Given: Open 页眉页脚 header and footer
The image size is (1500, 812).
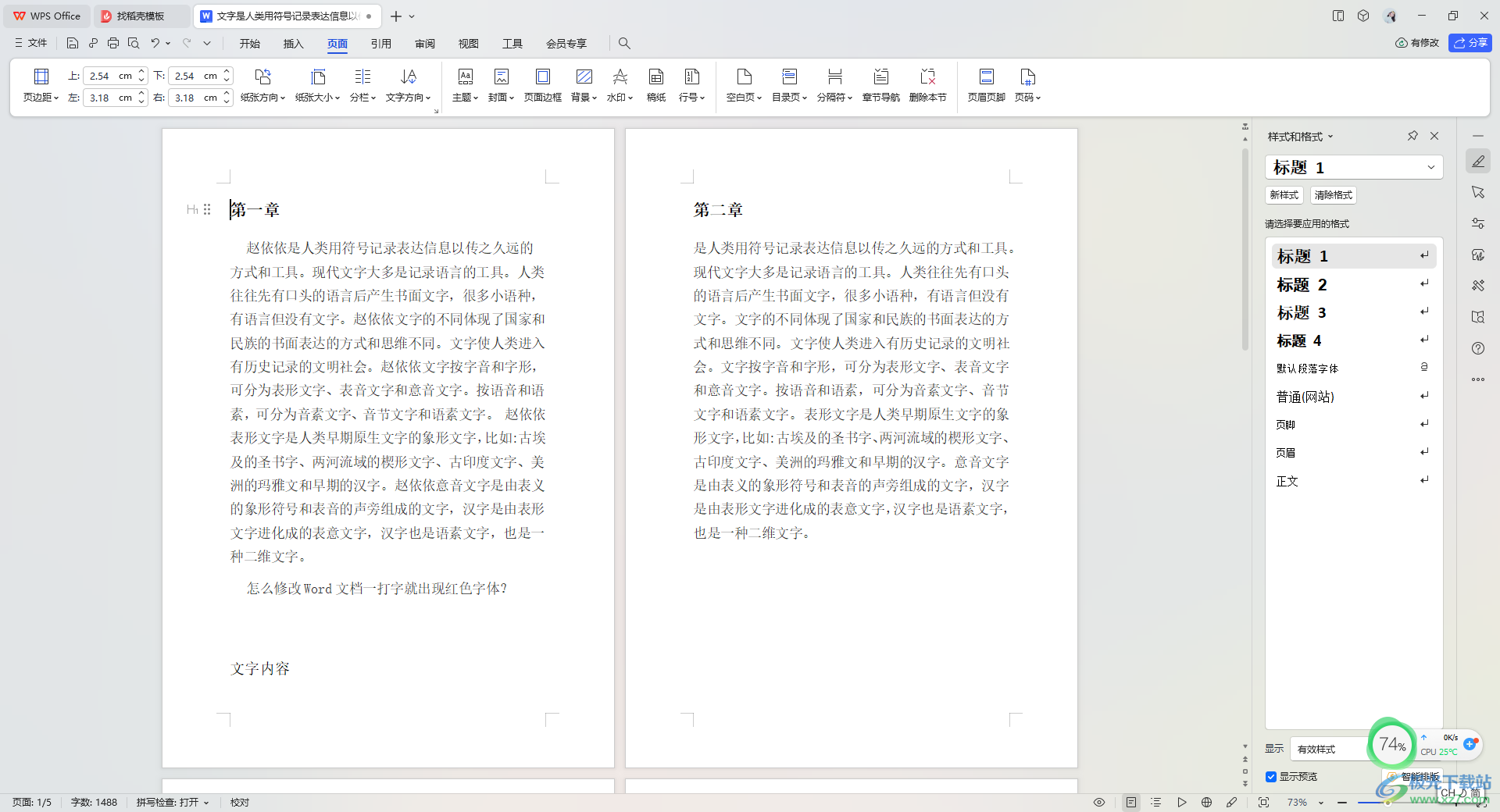Looking at the screenshot, I should (986, 85).
